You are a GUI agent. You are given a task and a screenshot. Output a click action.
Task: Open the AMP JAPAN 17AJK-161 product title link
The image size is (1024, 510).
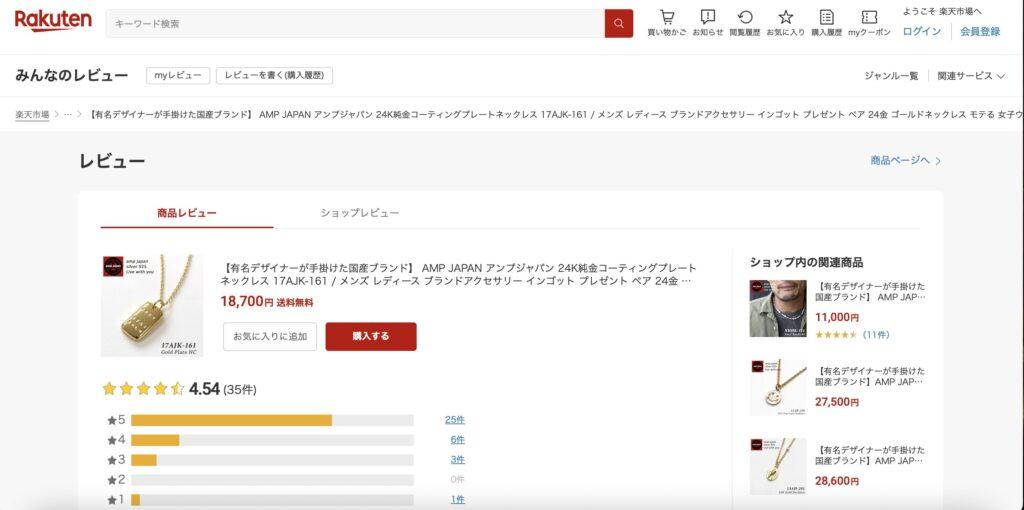pos(458,274)
